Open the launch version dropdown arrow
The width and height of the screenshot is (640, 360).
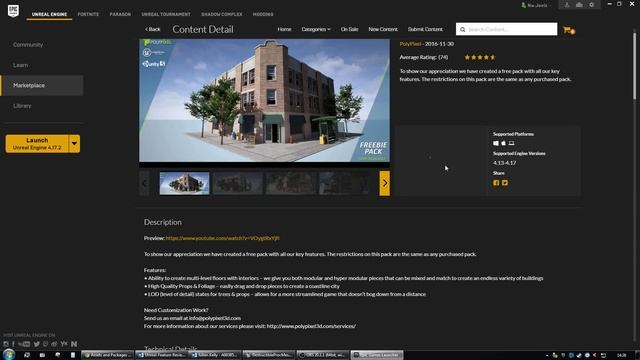[x=74, y=144]
